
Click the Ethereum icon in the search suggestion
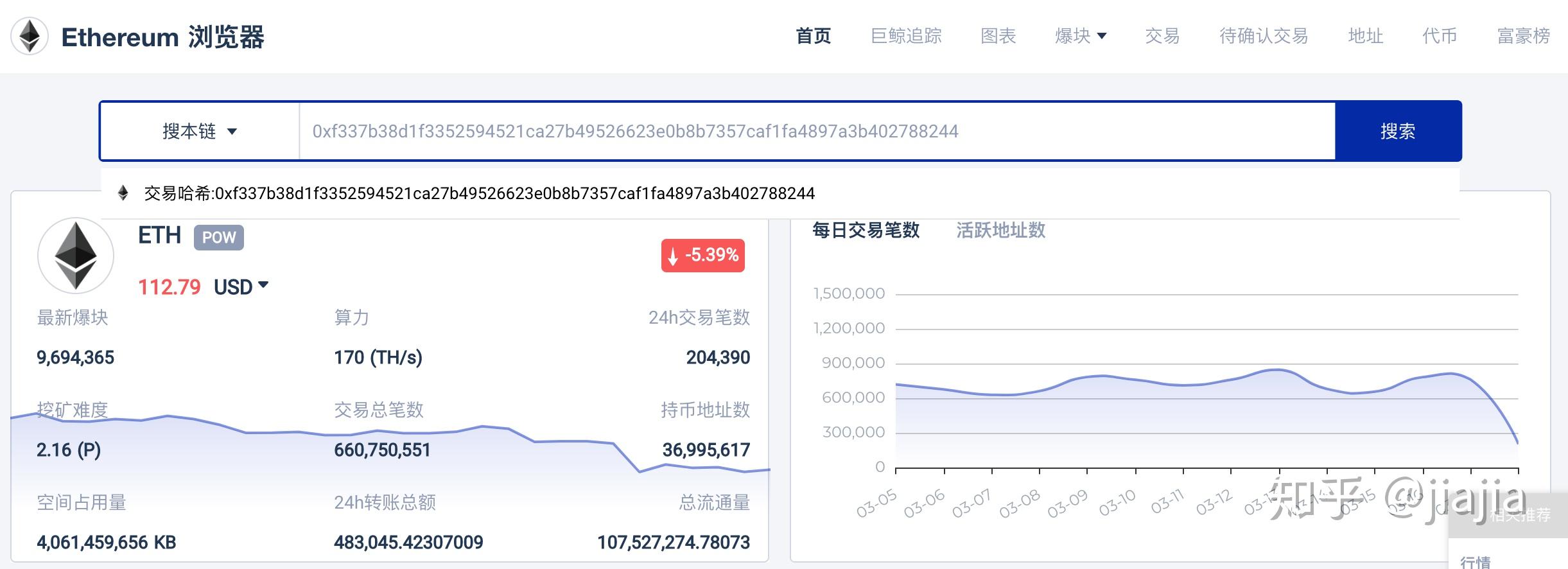point(123,193)
